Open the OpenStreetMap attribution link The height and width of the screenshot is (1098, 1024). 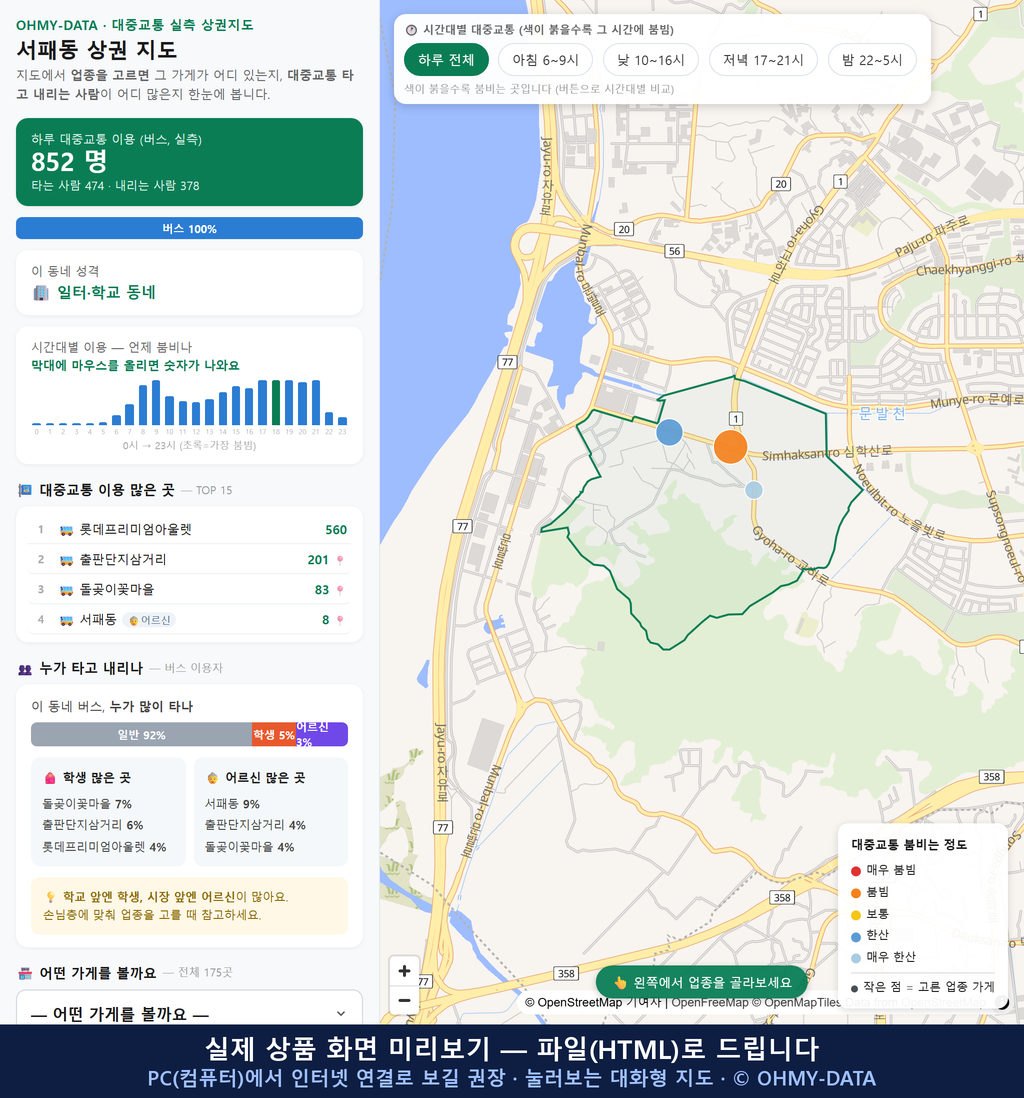(x=574, y=1003)
